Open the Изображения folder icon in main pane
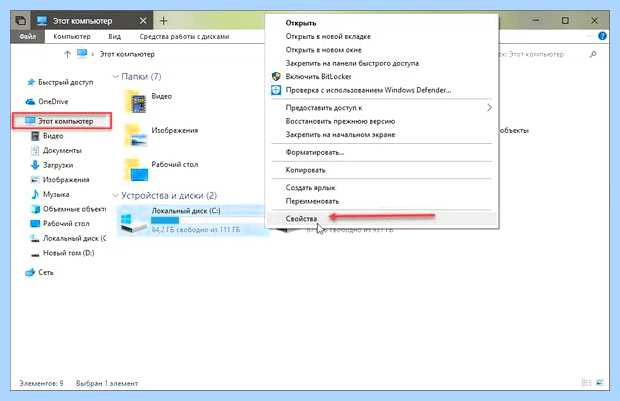Image resolution: width=620 pixels, height=401 pixels. point(136,136)
